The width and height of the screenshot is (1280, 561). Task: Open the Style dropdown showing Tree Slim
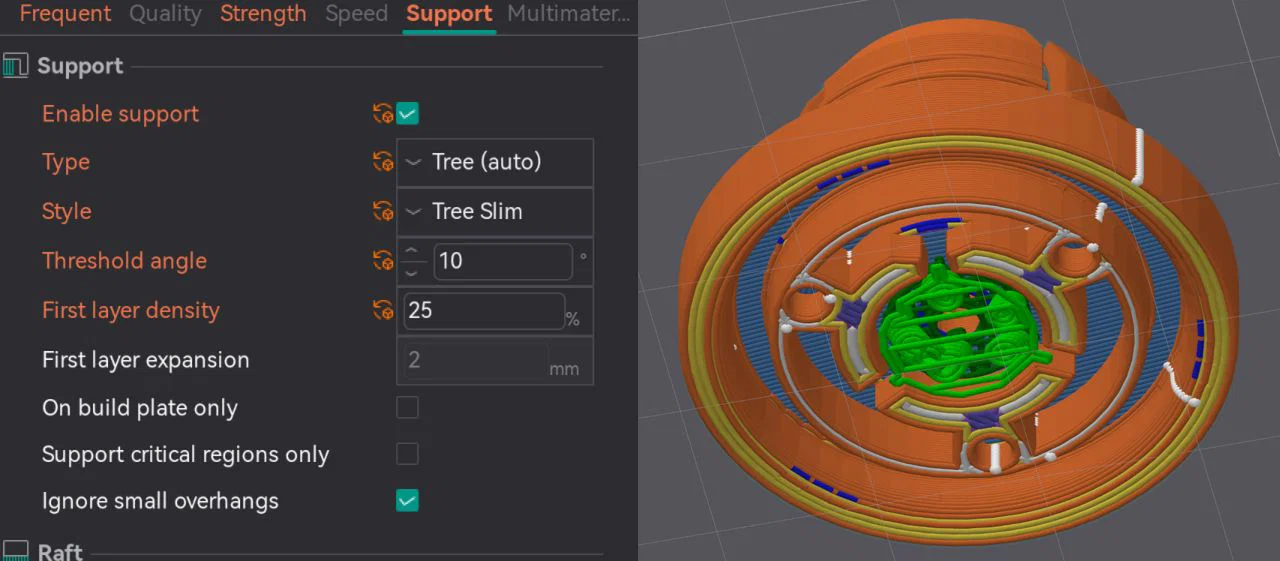coord(495,211)
